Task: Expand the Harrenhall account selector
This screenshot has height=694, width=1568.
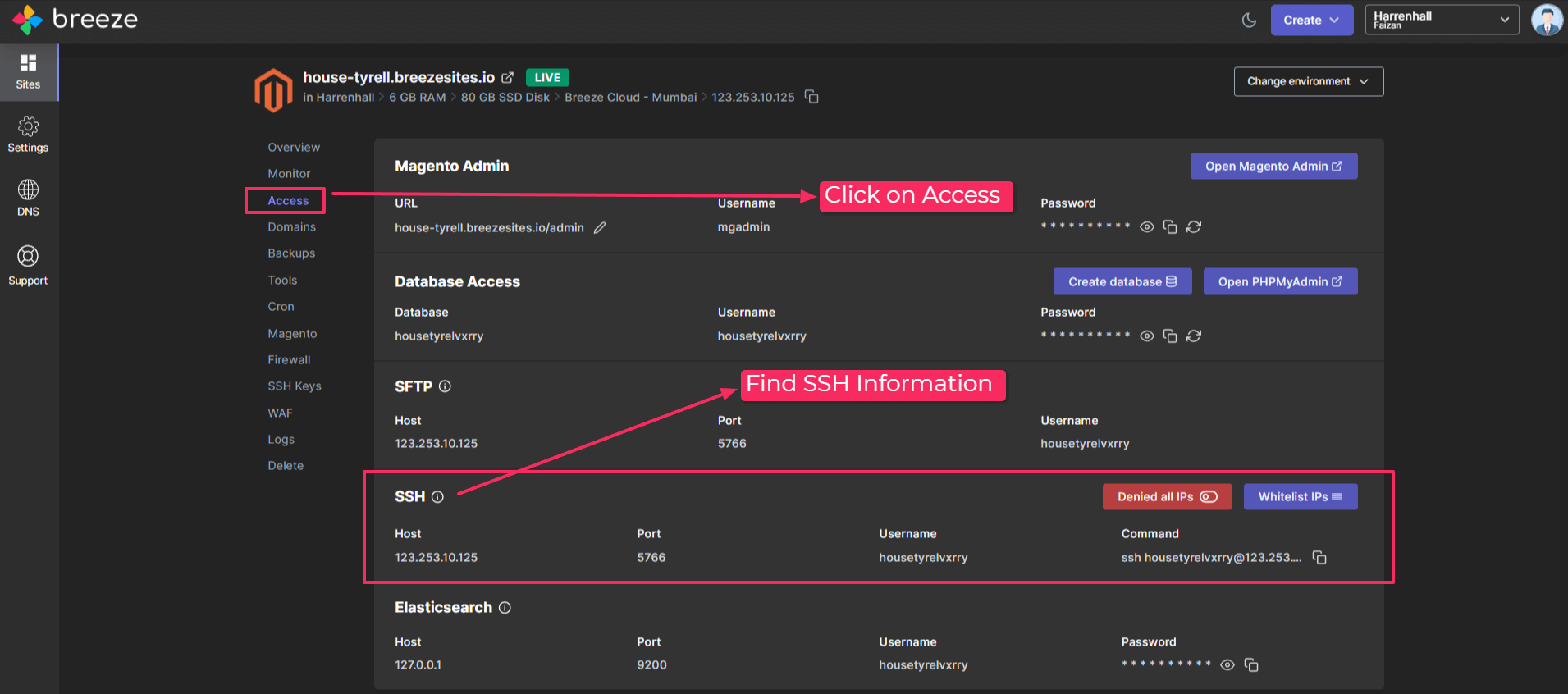Action: click(1442, 20)
